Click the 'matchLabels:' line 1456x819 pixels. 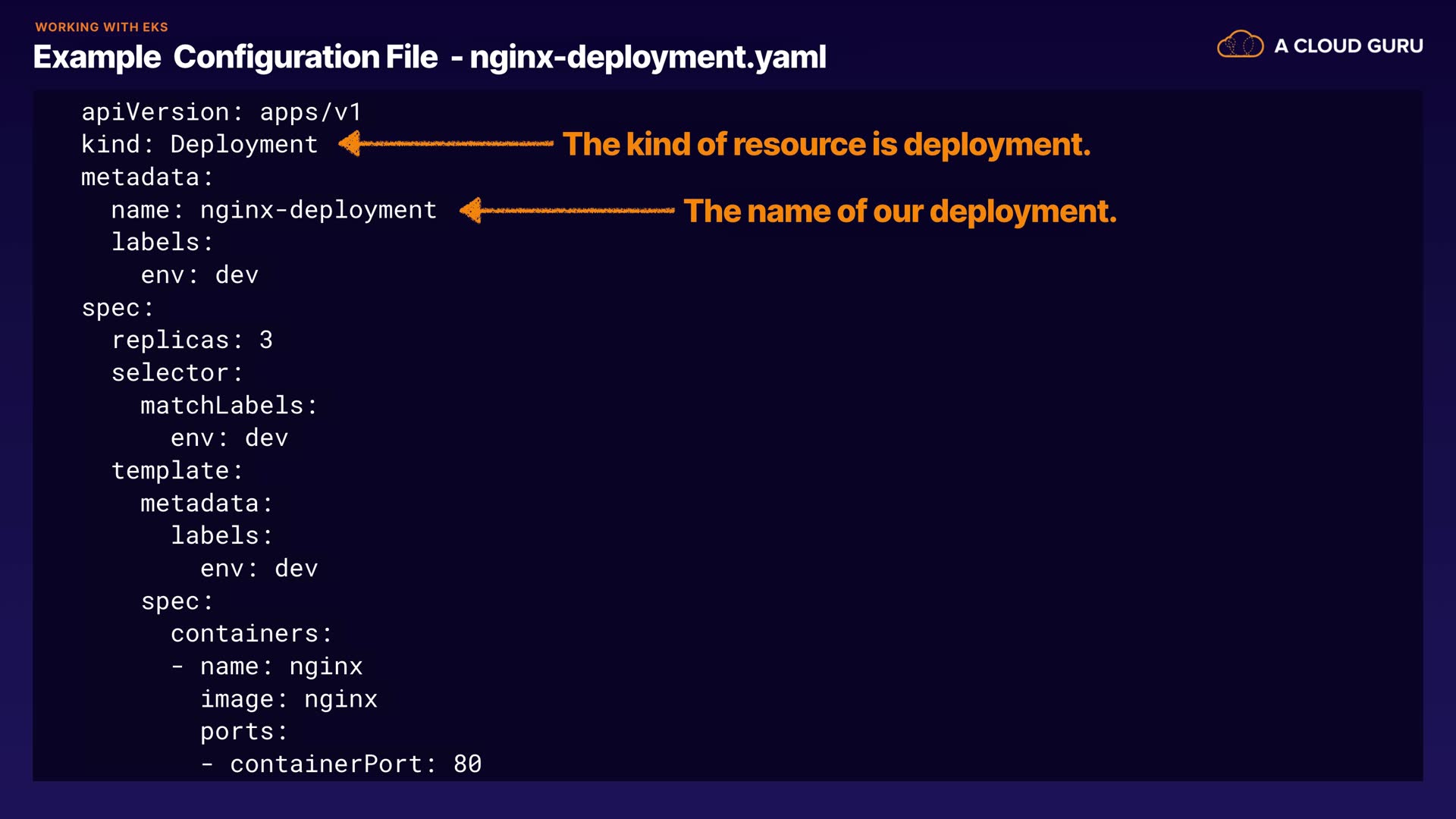[x=228, y=406]
